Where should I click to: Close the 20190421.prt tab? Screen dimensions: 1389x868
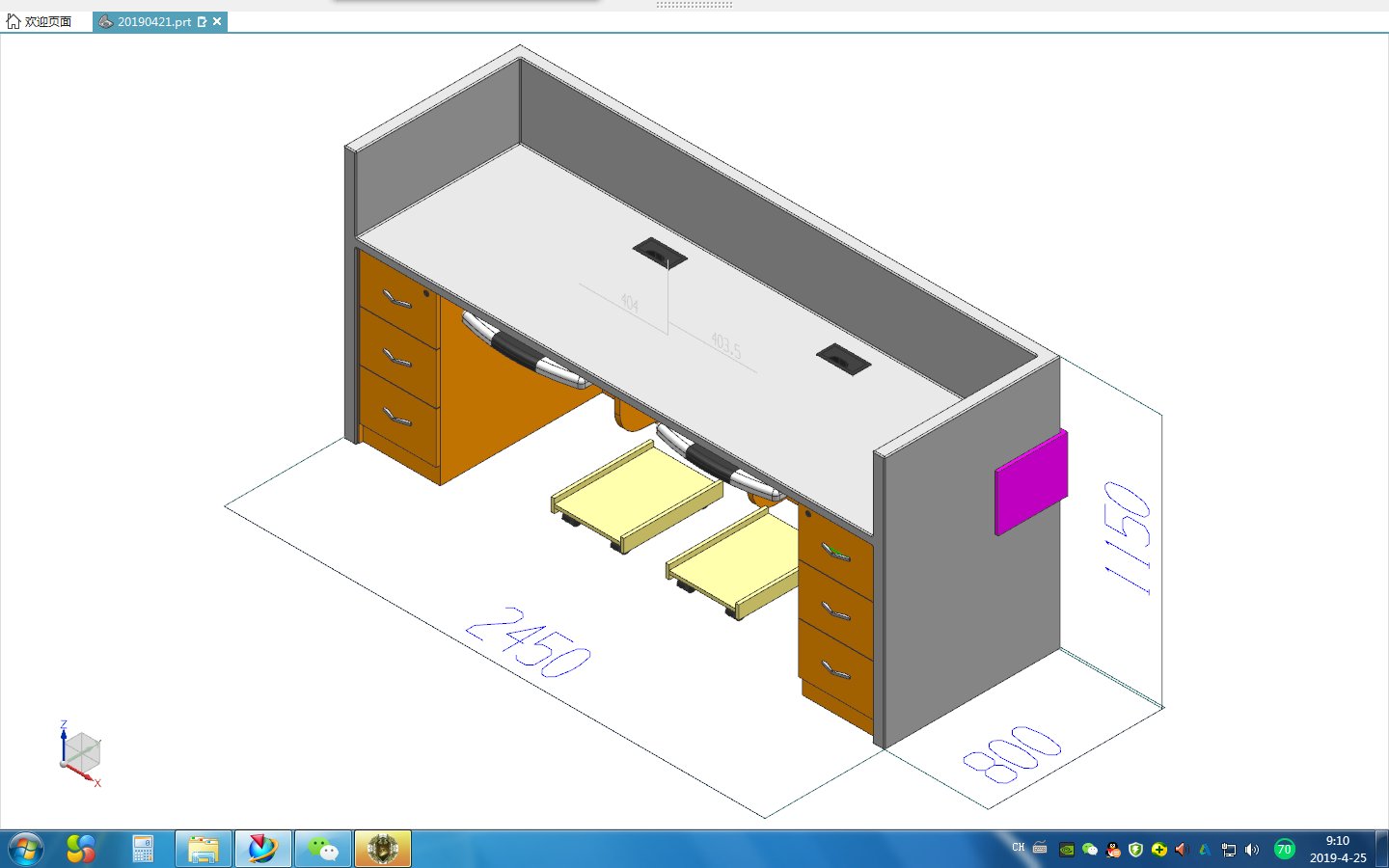[217, 21]
